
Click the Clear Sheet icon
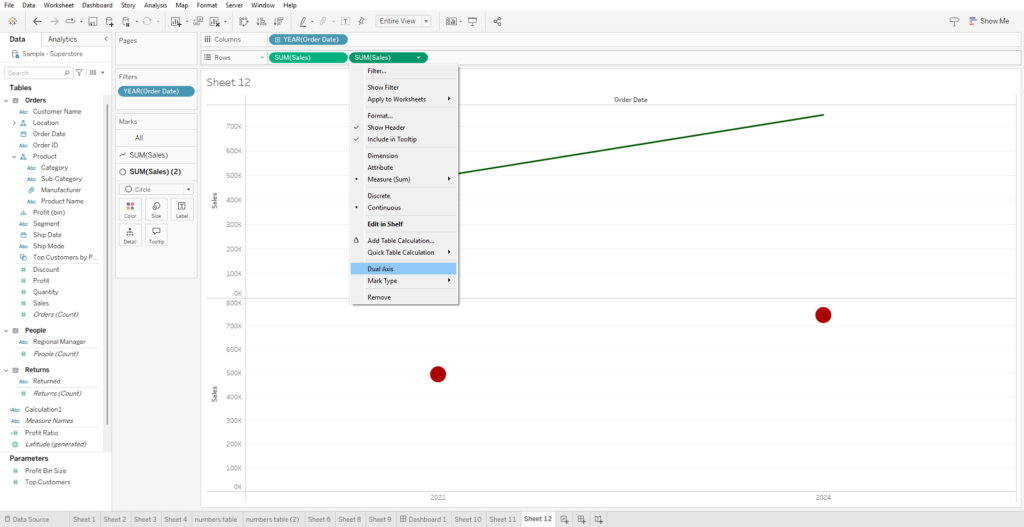(x=214, y=21)
